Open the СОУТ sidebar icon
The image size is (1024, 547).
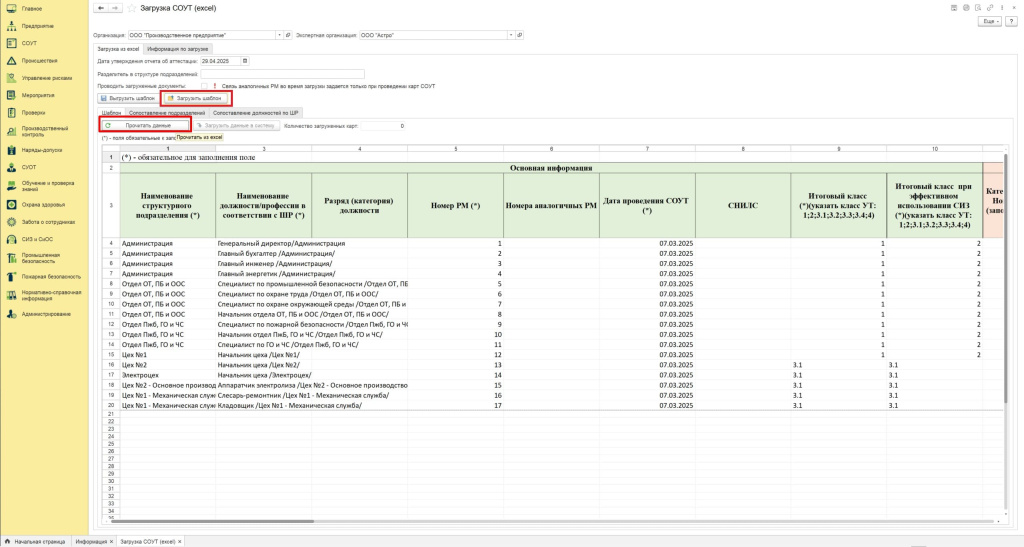(x=11, y=43)
